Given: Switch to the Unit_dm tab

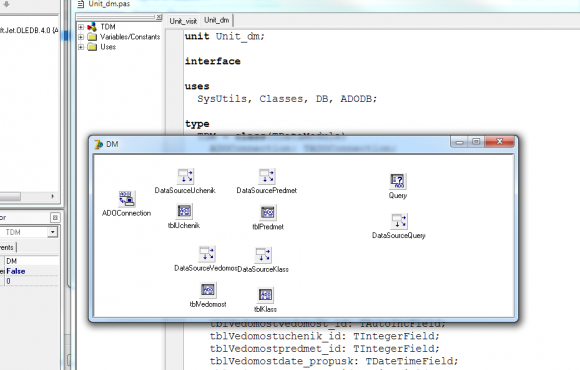Looking at the screenshot, I should tap(217, 20).
